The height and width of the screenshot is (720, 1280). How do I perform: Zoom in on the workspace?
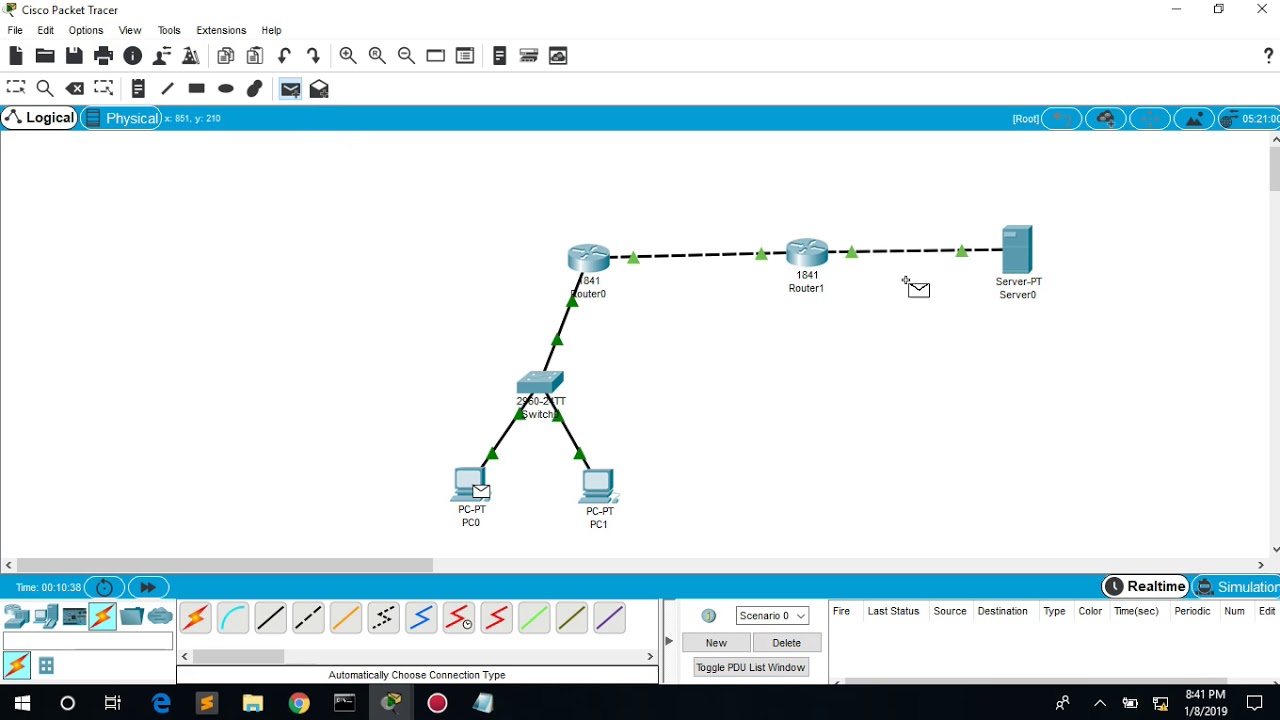pos(347,56)
